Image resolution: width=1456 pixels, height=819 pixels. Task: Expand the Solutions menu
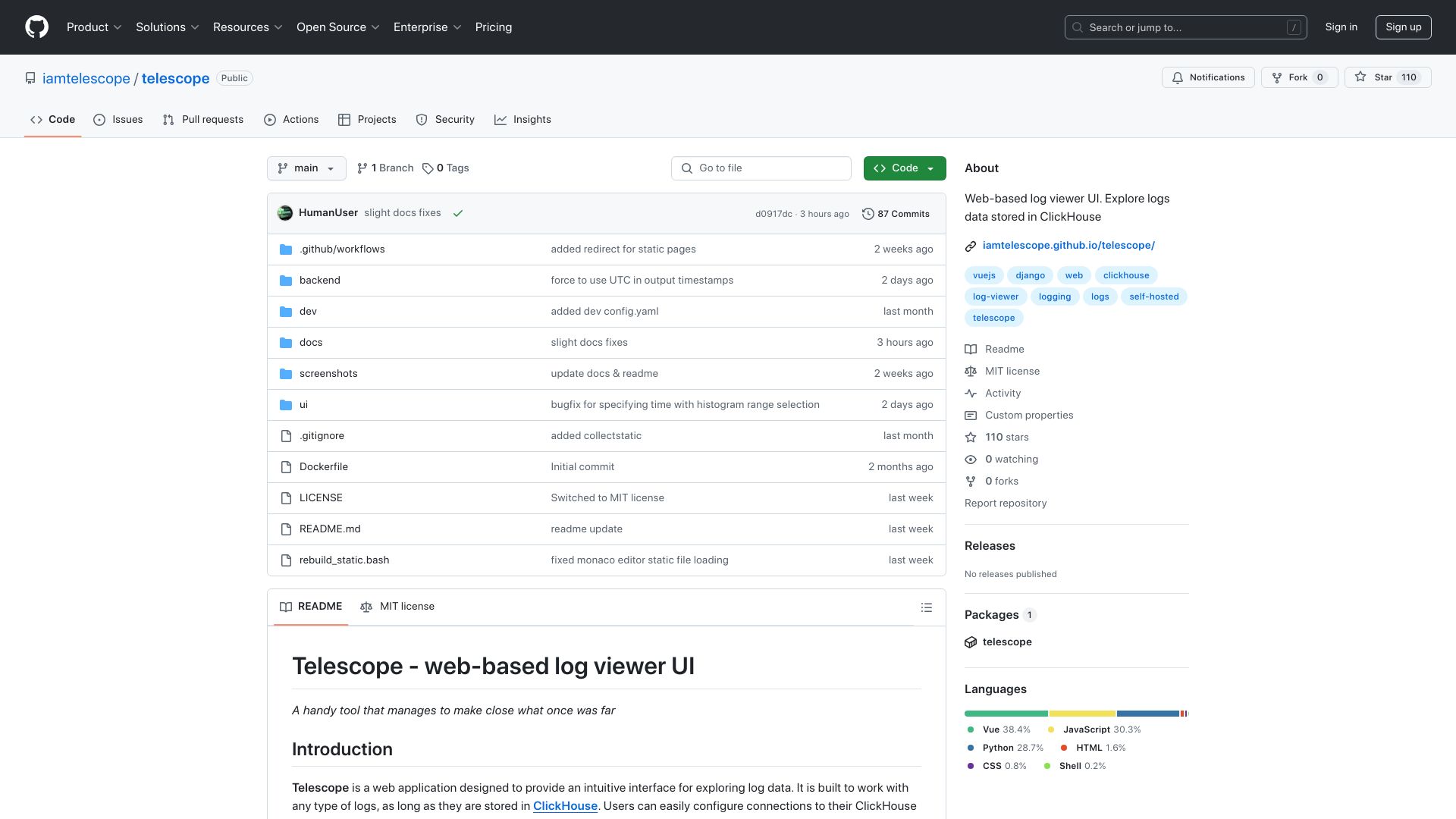point(168,27)
